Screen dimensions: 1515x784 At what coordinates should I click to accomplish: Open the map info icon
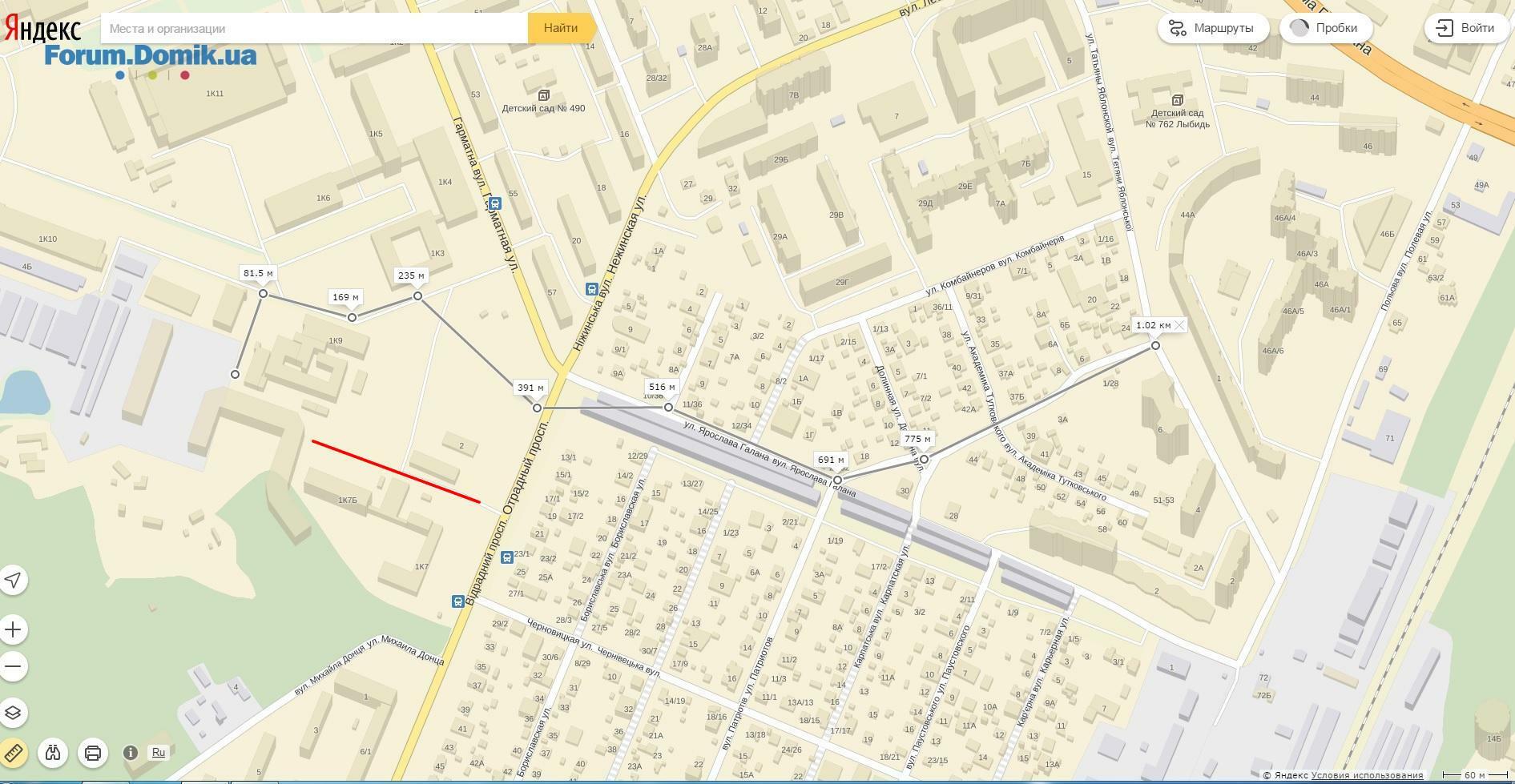tap(131, 753)
